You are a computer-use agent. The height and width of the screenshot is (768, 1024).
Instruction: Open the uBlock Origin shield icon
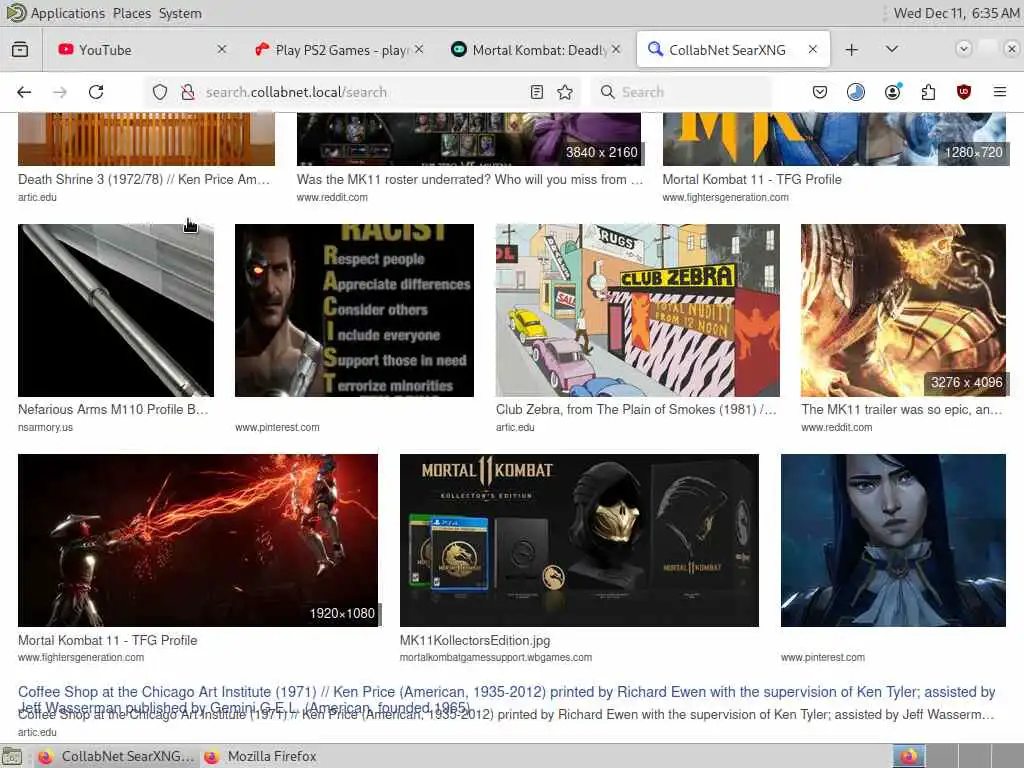click(x=964, y=92)
